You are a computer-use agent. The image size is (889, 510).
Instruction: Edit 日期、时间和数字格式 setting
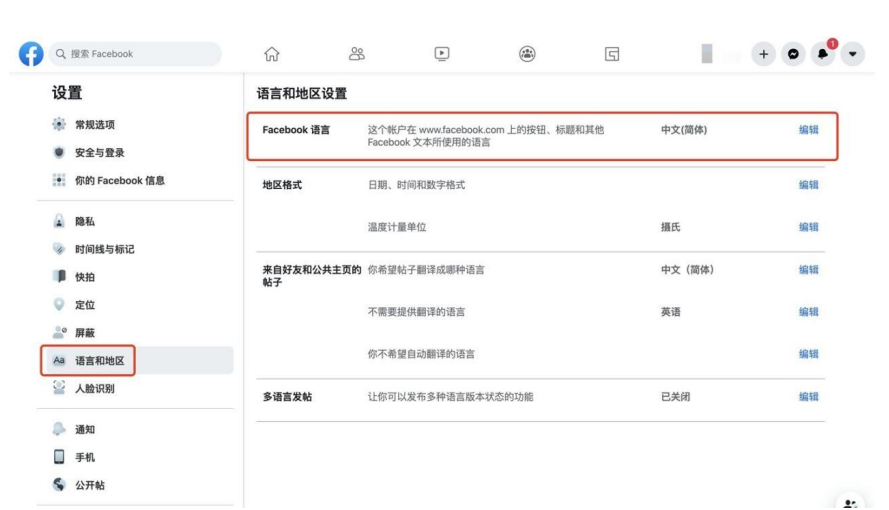click(808, 185)
